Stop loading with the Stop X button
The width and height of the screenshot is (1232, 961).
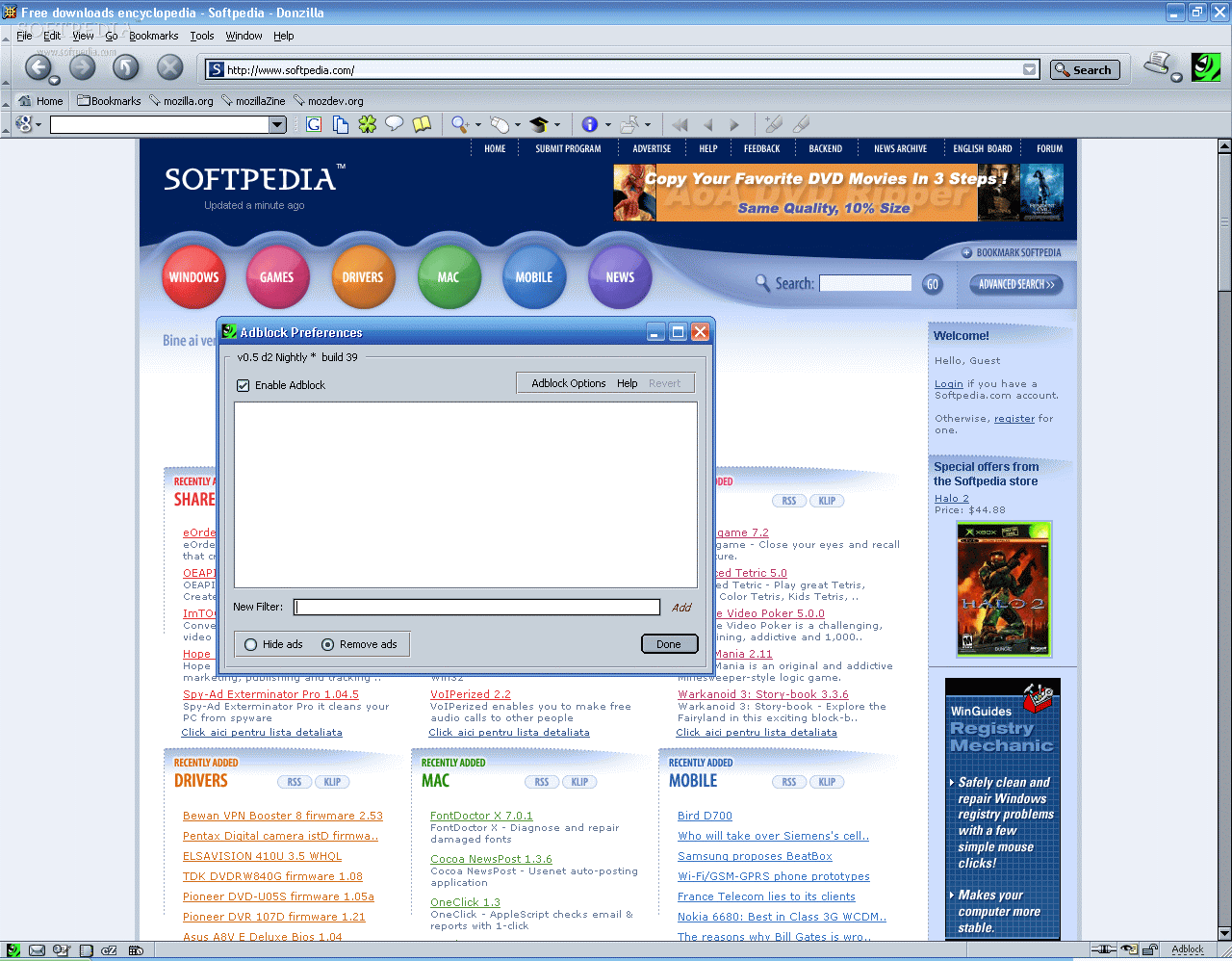pos(170,67)
